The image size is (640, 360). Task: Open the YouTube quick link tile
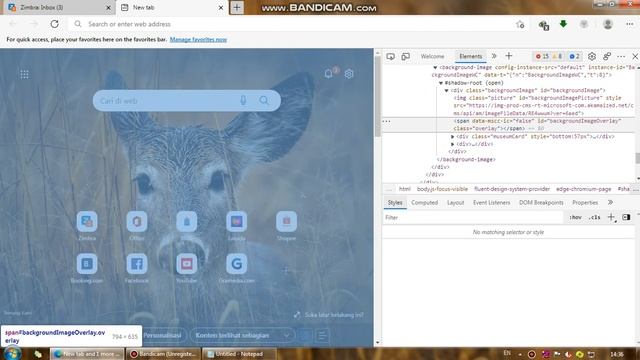click(x=187, y=264)
